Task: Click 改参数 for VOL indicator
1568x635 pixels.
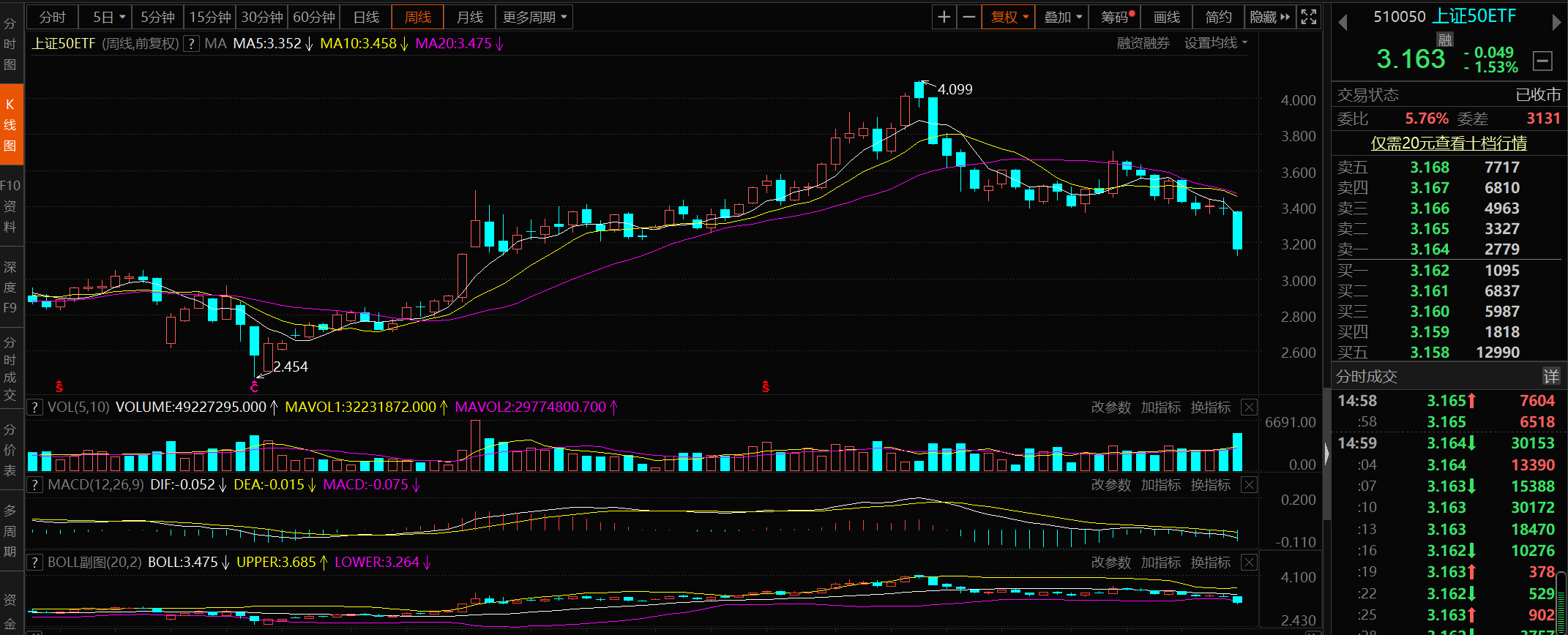Action: coord(1111,407)
